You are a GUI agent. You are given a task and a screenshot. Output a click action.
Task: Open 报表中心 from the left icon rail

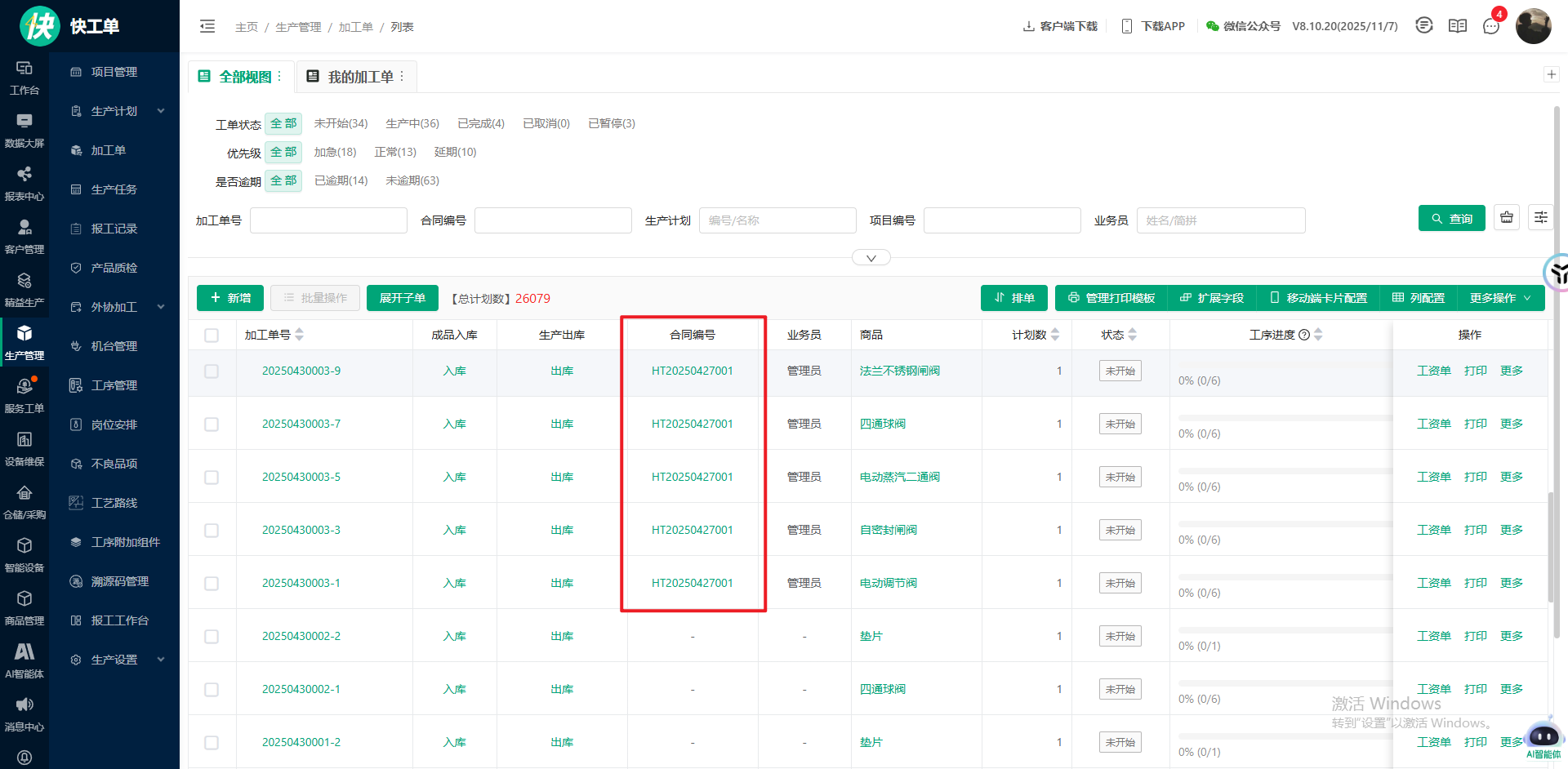click(x=24, y=183)
